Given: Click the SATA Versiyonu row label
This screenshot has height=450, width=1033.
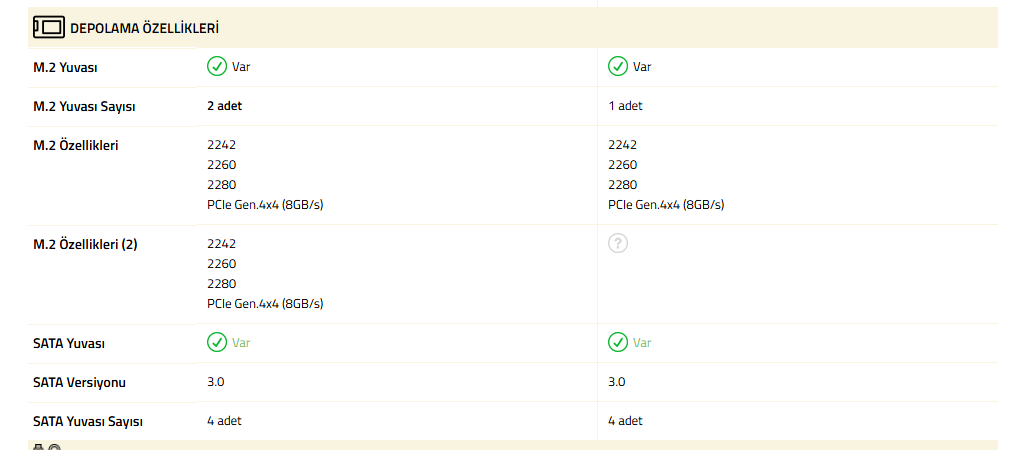Looking at the screenshot, I should pyautogui.click(x=80, y=382).
